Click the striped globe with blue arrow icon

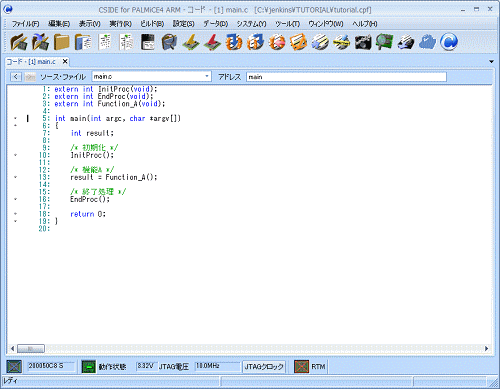pyautogui.click(x=320, y=42)
